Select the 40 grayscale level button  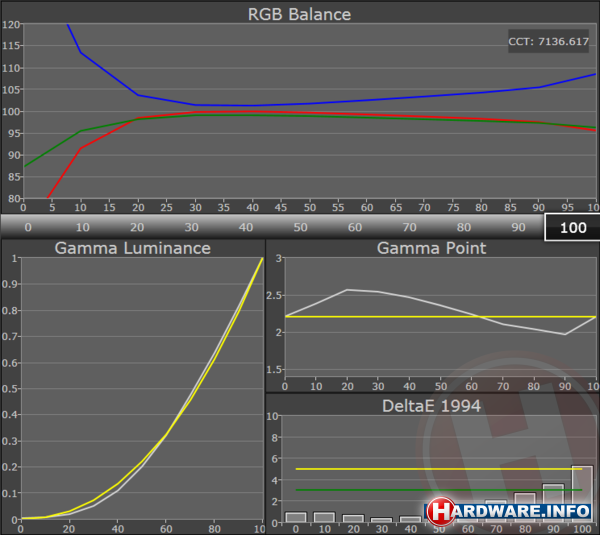coord(246,227)
